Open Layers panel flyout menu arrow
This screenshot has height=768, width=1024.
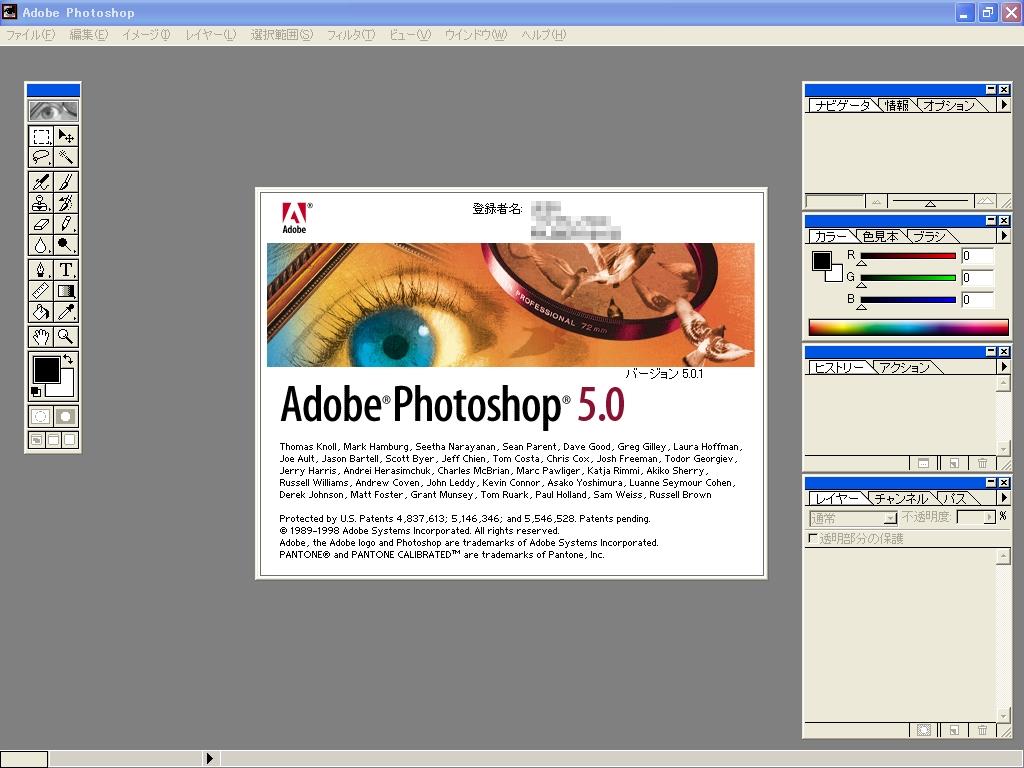[1004, 498]
